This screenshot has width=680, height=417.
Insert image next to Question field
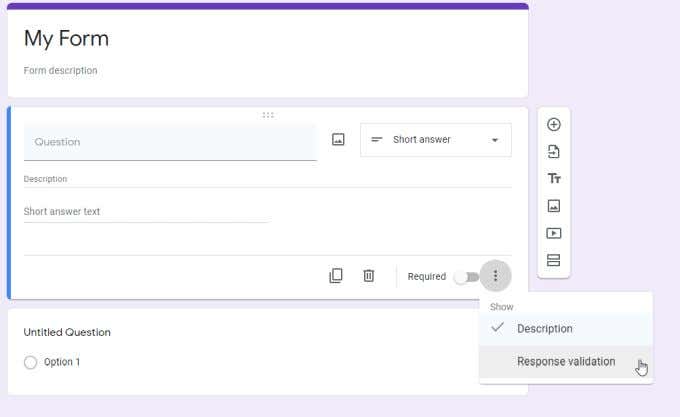click(x=338, y=140)
